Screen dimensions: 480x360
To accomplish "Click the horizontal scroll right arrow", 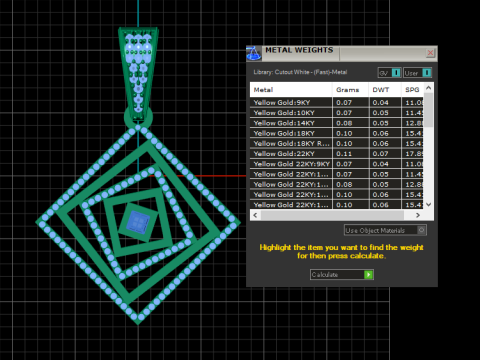I will 418,215.
